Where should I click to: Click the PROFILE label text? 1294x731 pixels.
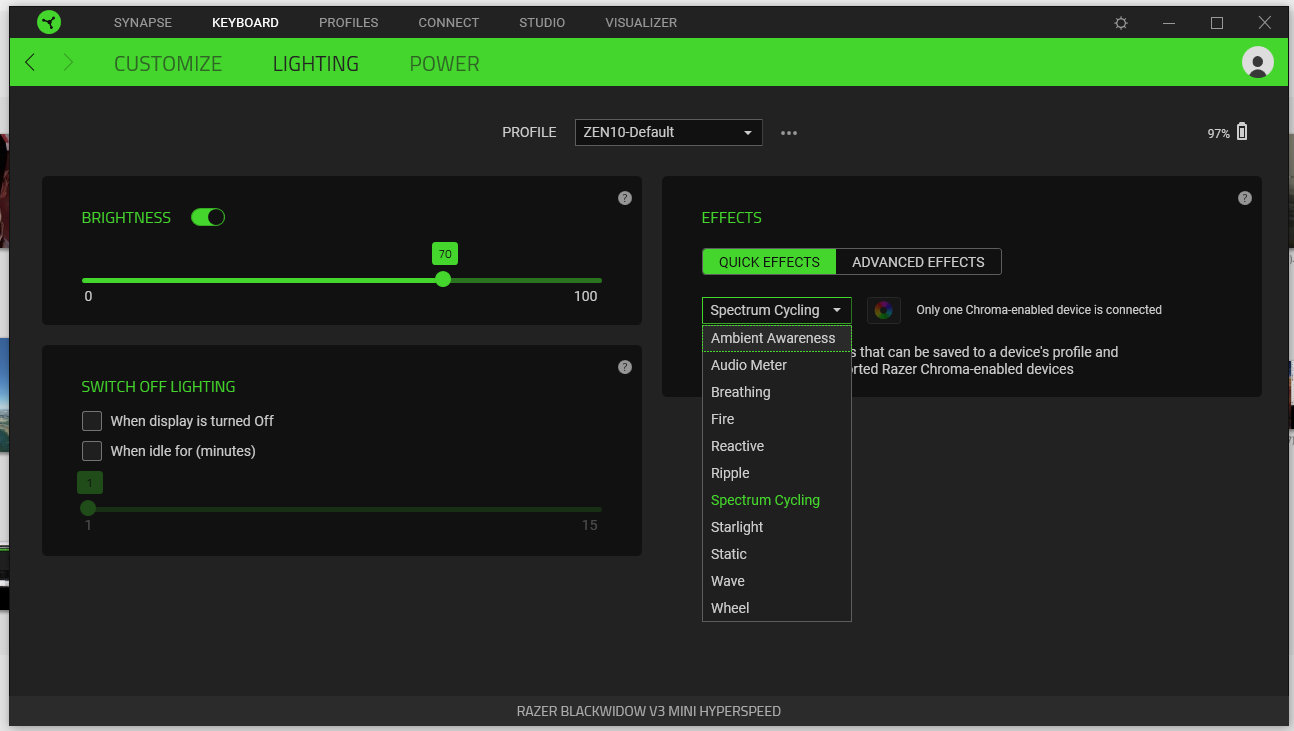point(529,132)
